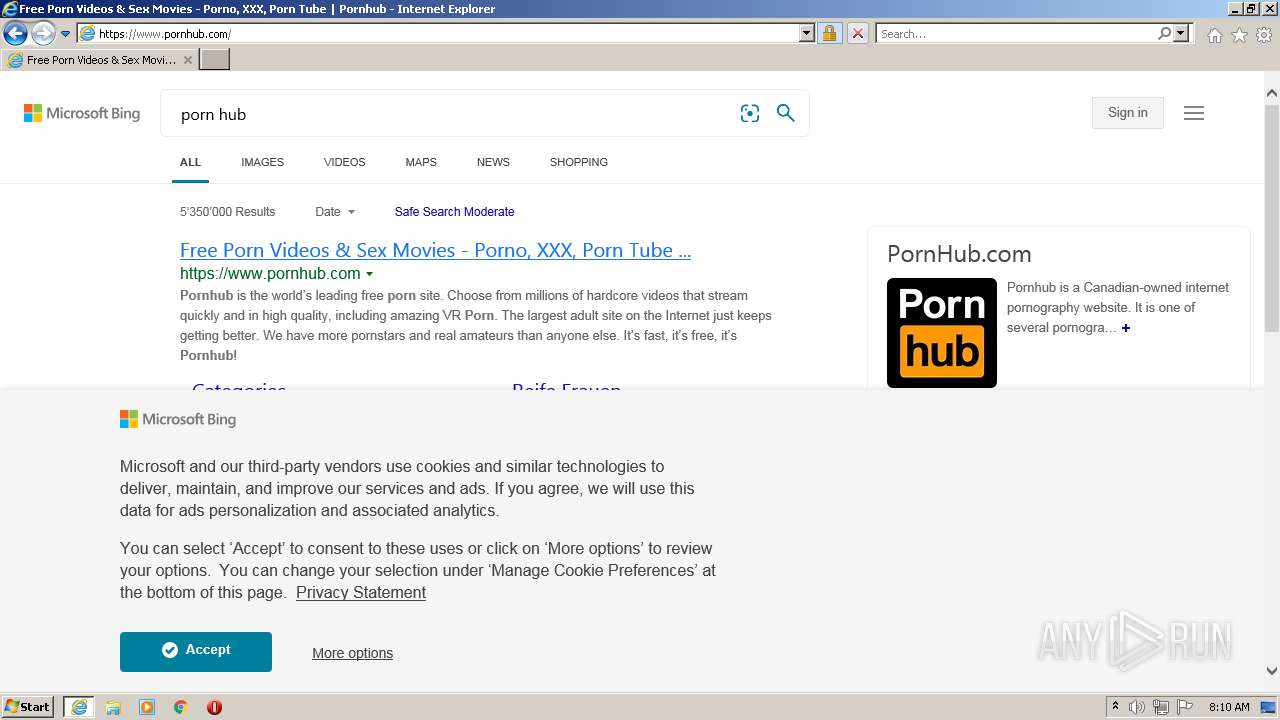This screenshot has height=720, width=1280.
Task: Open Bing visual search camera icon
Action: (x=750, y=114)
